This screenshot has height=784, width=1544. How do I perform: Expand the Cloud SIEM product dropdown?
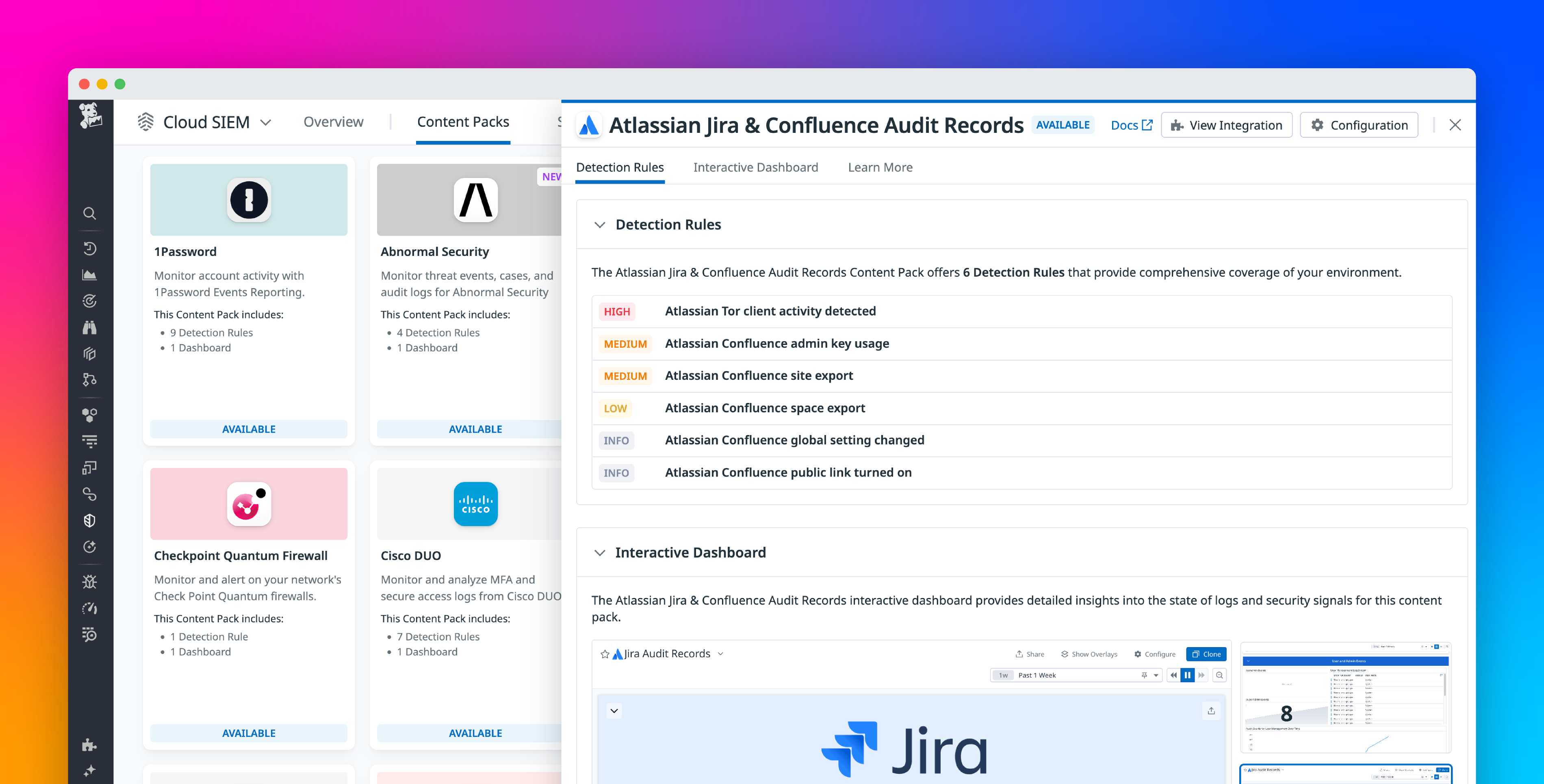coord(266,122)
